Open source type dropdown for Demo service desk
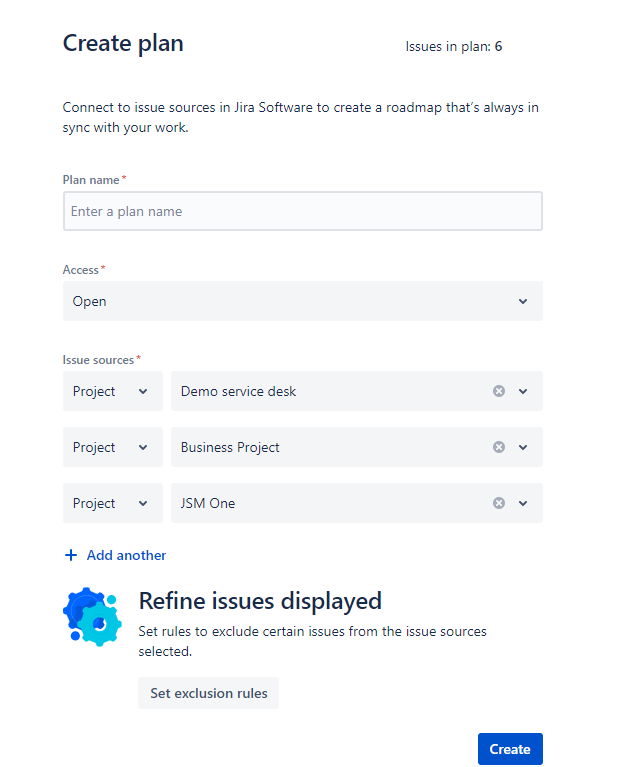This screenshot has height=767, width=623. pos(113,391)
